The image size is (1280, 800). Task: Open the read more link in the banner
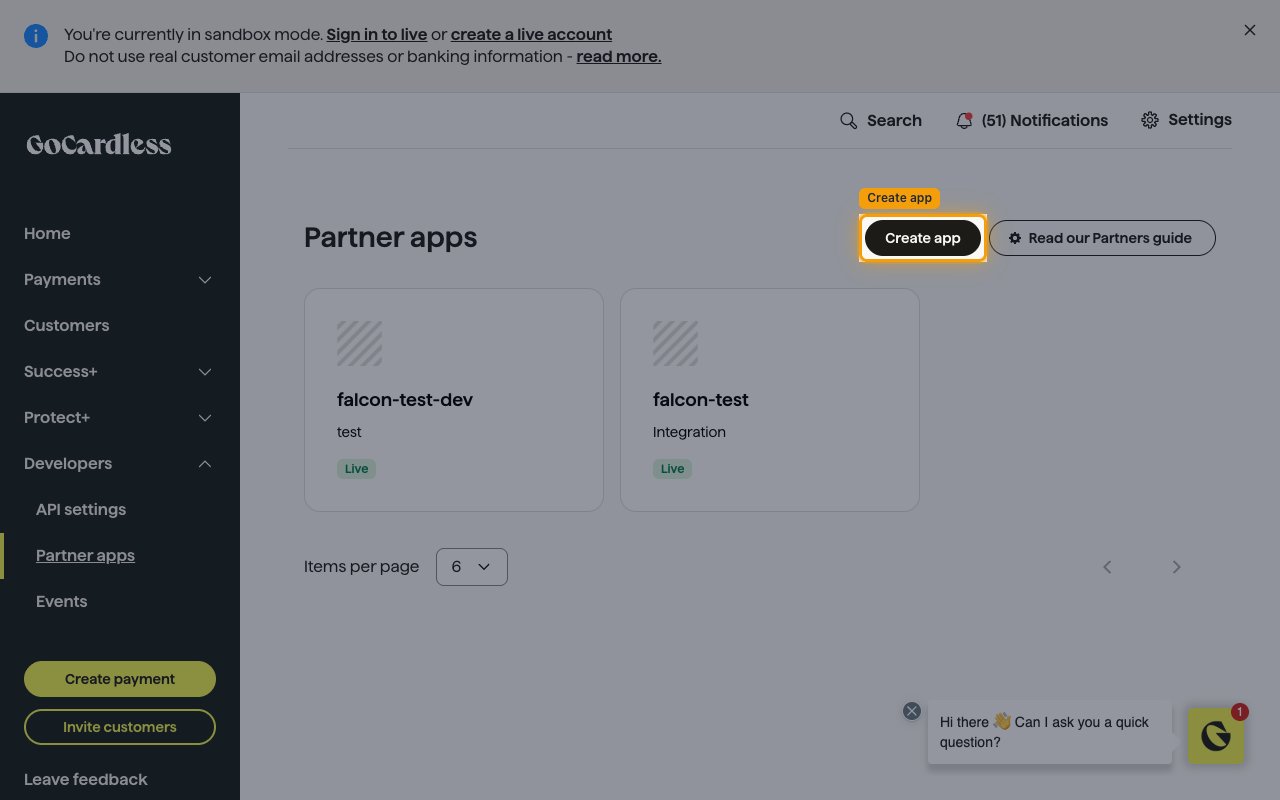pos(619,56)
